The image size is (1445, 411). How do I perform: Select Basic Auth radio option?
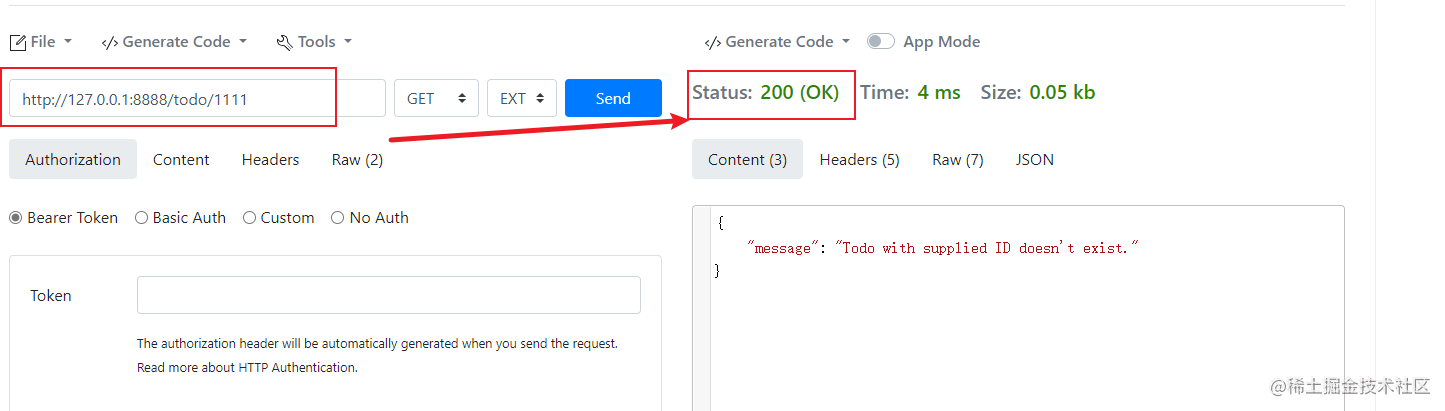141,218
